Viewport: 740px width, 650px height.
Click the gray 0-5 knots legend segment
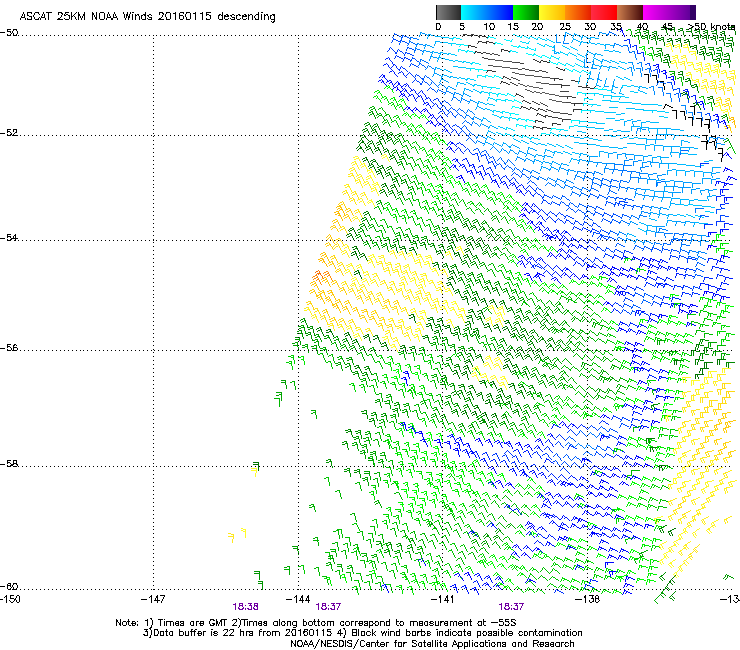point(448,12)
